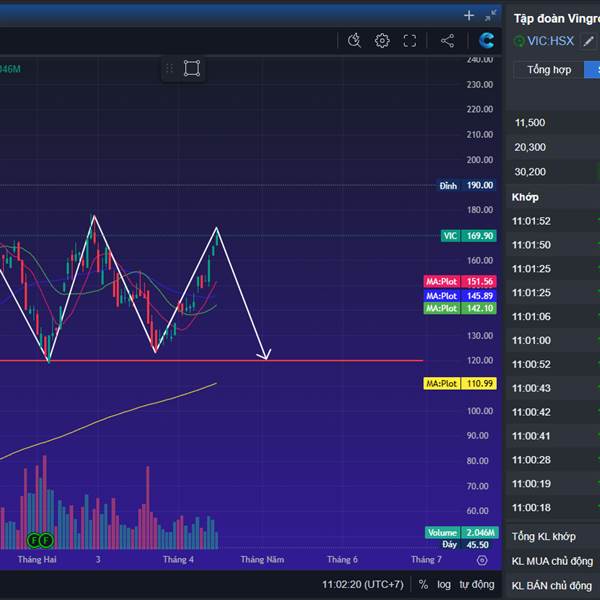
Task: Select the 11:01:00 matched trade row
Action: [553, 340]
